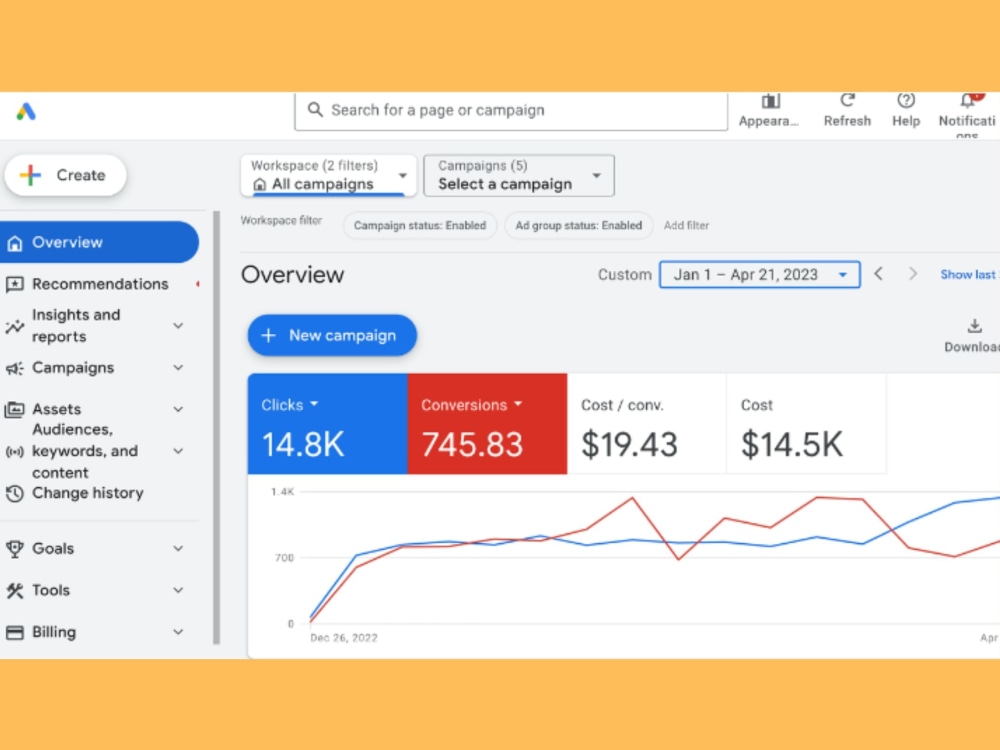
Task: Go to next date range arrow
Action: coord(913,274)
